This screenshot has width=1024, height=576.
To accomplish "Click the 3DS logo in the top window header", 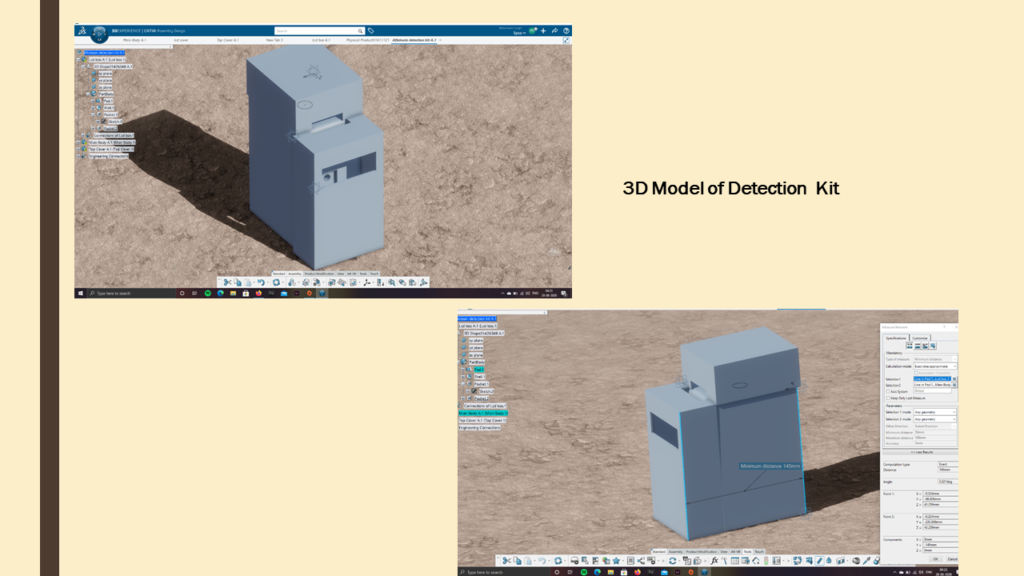I will click(x=82, y=31).
